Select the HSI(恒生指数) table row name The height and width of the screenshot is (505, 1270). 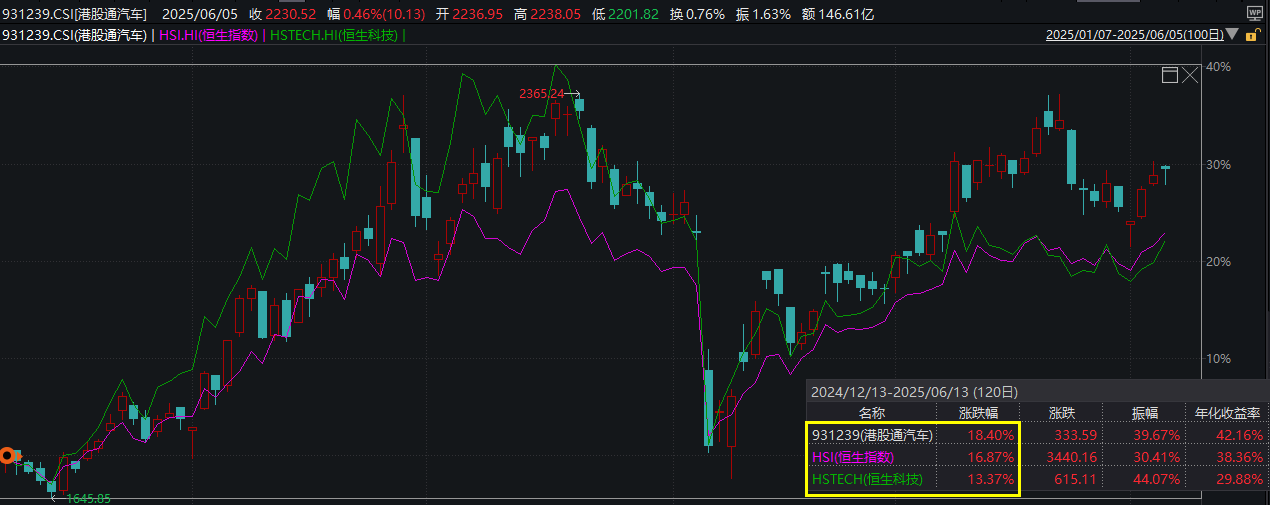(x=853, y=458)
